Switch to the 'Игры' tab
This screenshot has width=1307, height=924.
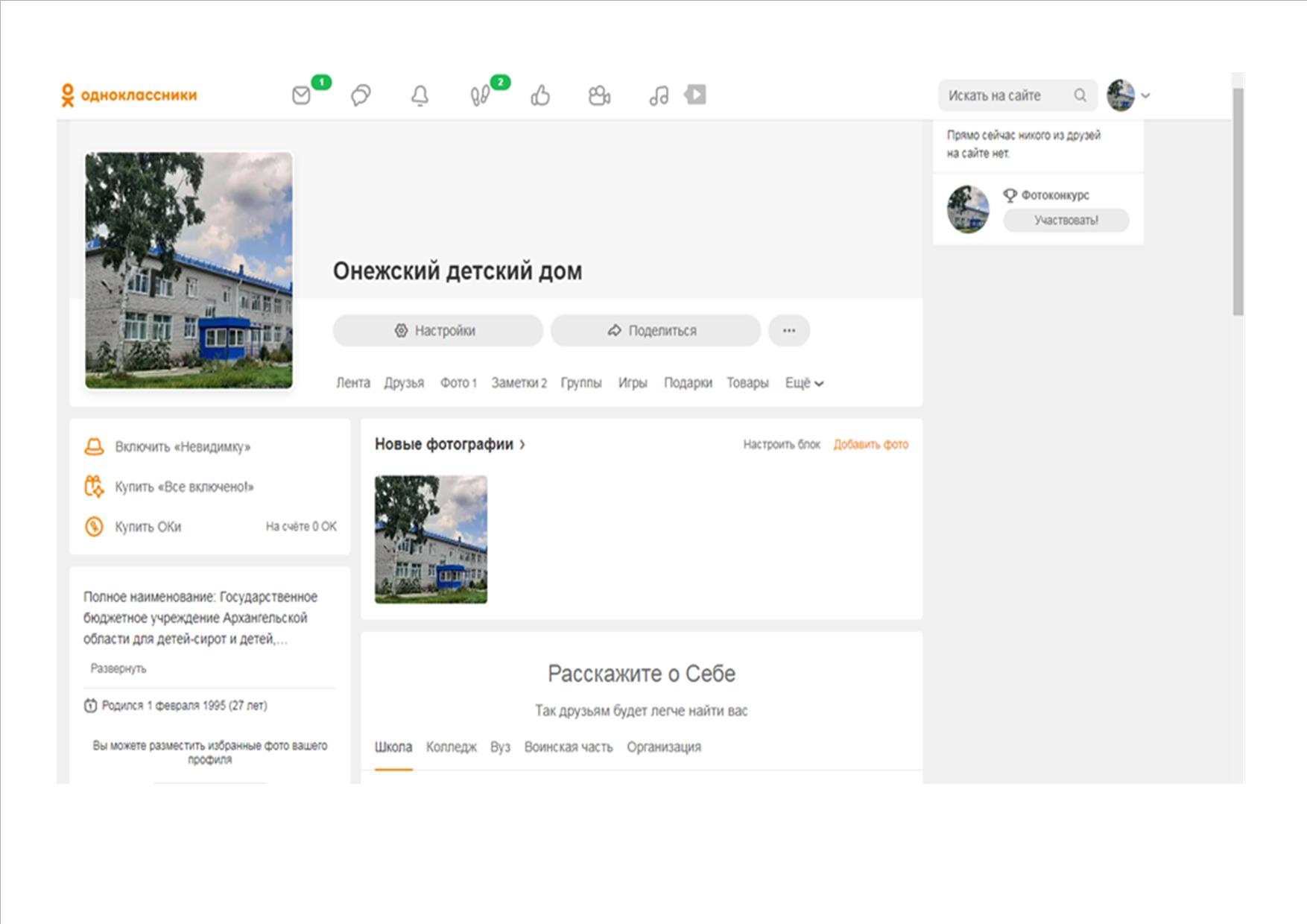click(633, 383)
